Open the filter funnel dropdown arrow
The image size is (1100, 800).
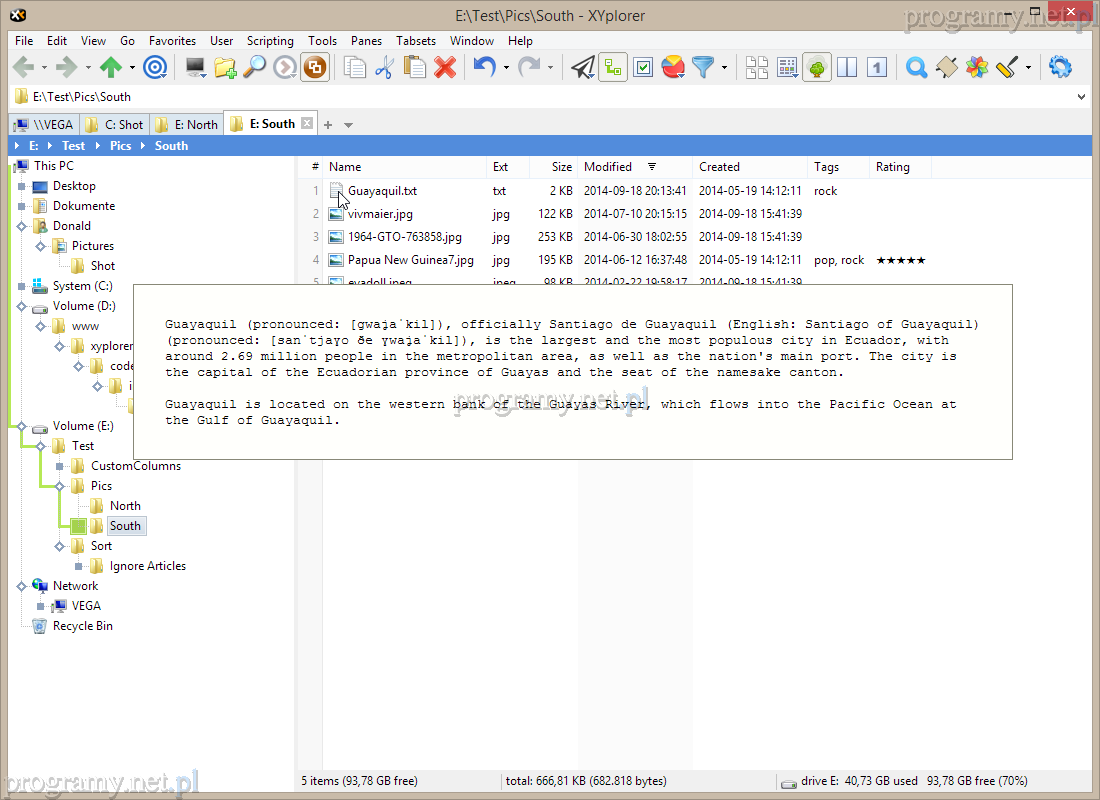click(724, 68)
